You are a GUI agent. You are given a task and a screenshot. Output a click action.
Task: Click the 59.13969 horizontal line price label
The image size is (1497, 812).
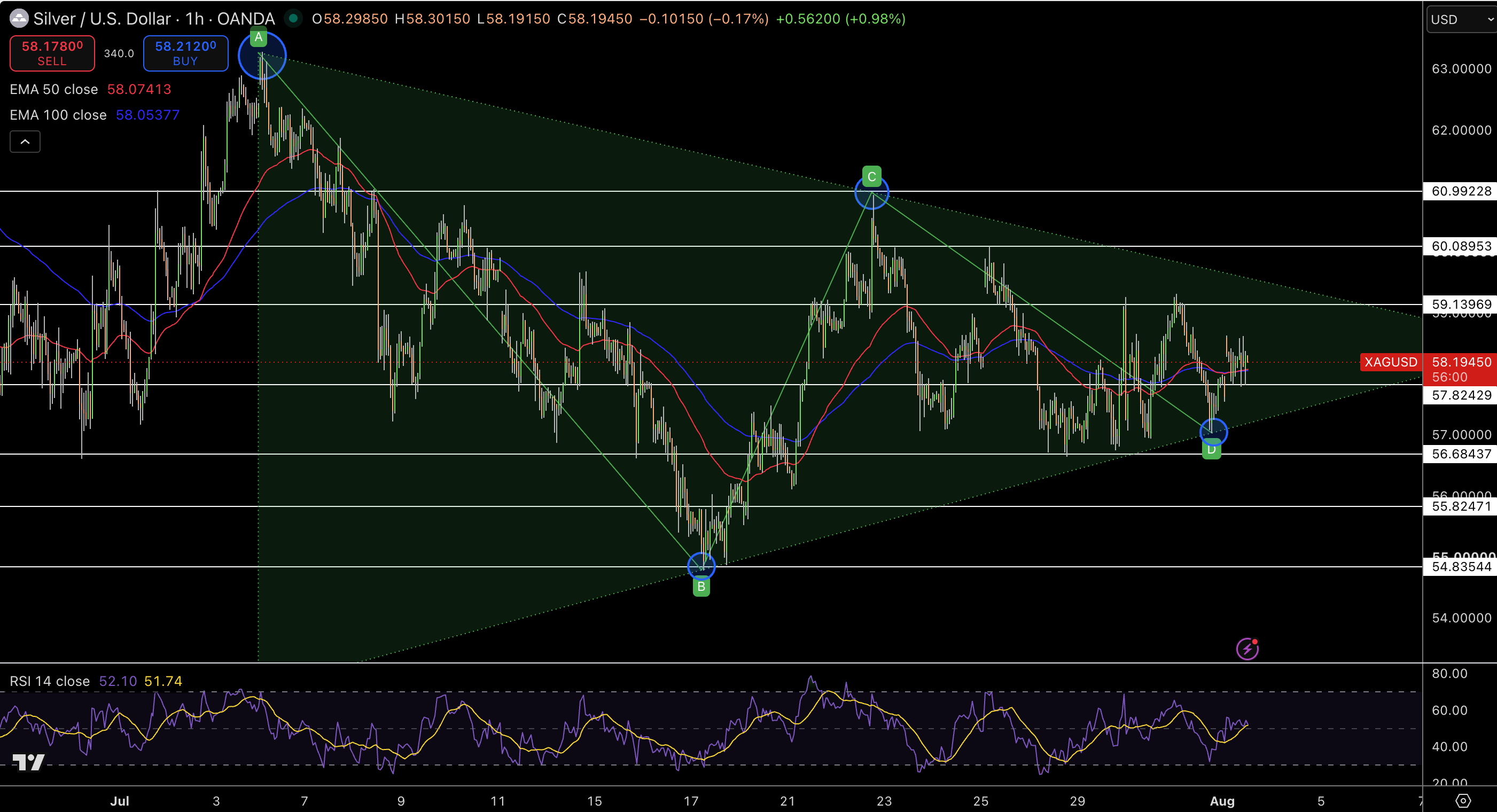coord(1461,304)
